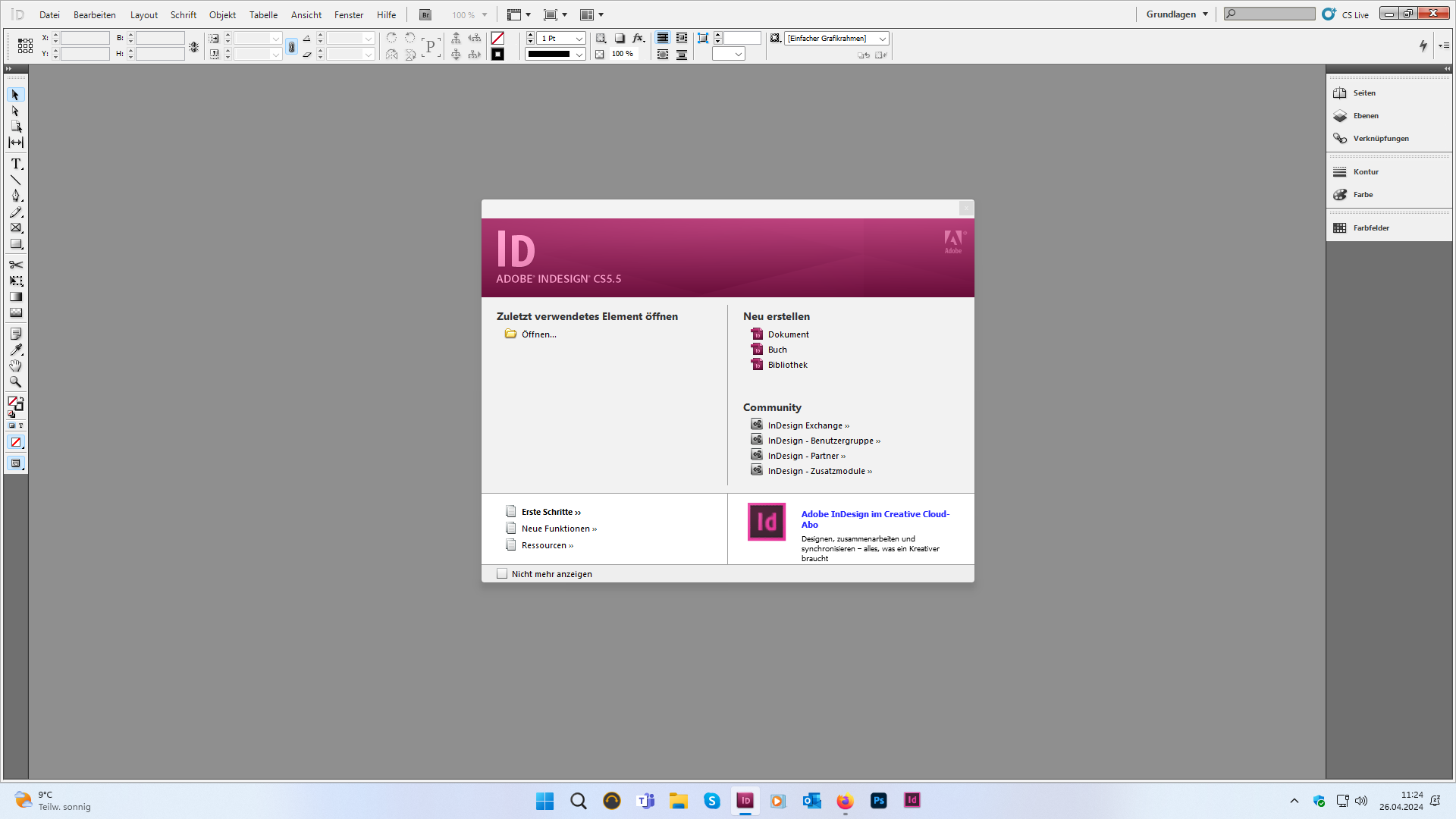1456x819 pixels.
Task: Open the Bearbeiten menu
Action: 95,14
